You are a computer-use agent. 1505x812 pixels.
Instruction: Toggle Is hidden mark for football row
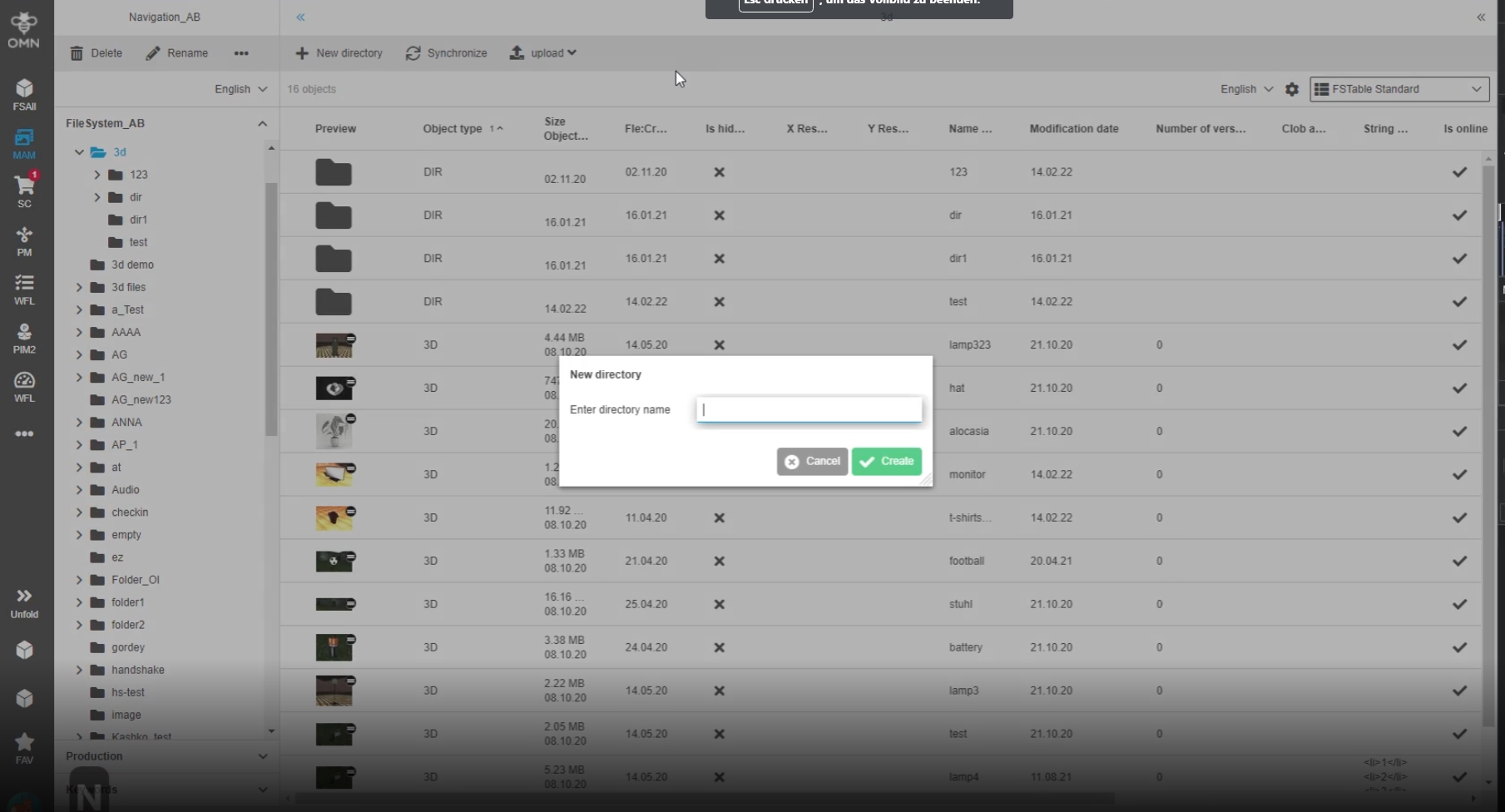click(x=719, y=562)
